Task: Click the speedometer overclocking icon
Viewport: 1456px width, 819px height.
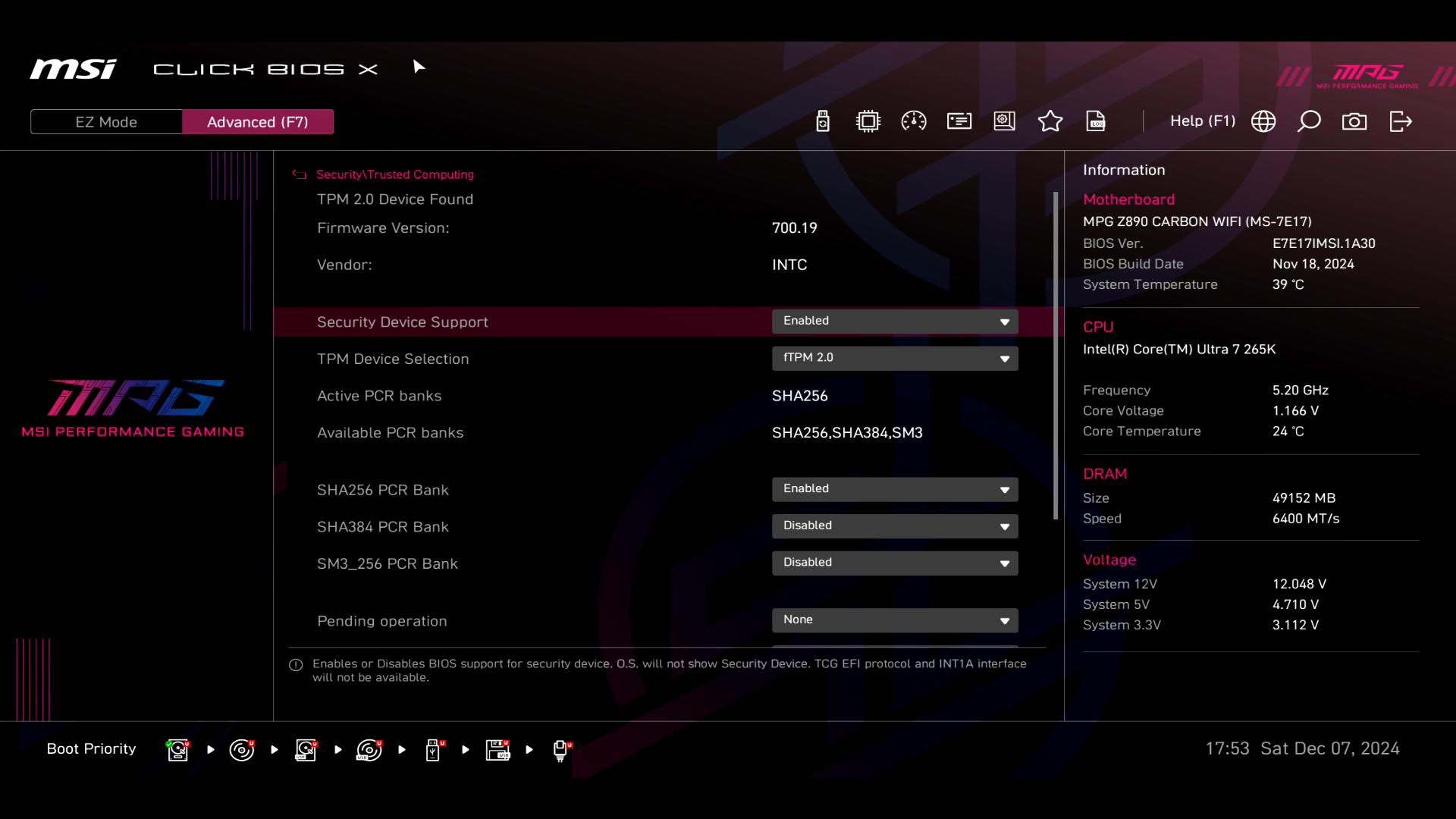Action: pos(914,121)
